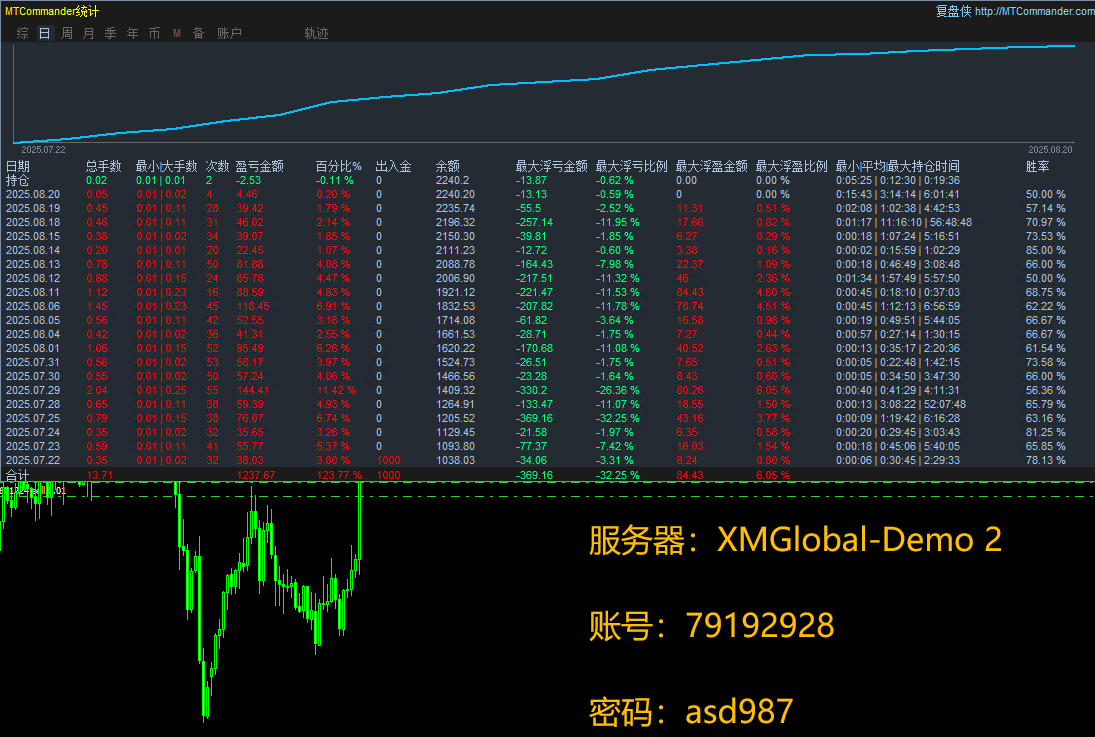Image resolution: width=1095 pixels, height=737 pixels.
Task: Select the 账户 account tab
Action: tap(229, 33)
